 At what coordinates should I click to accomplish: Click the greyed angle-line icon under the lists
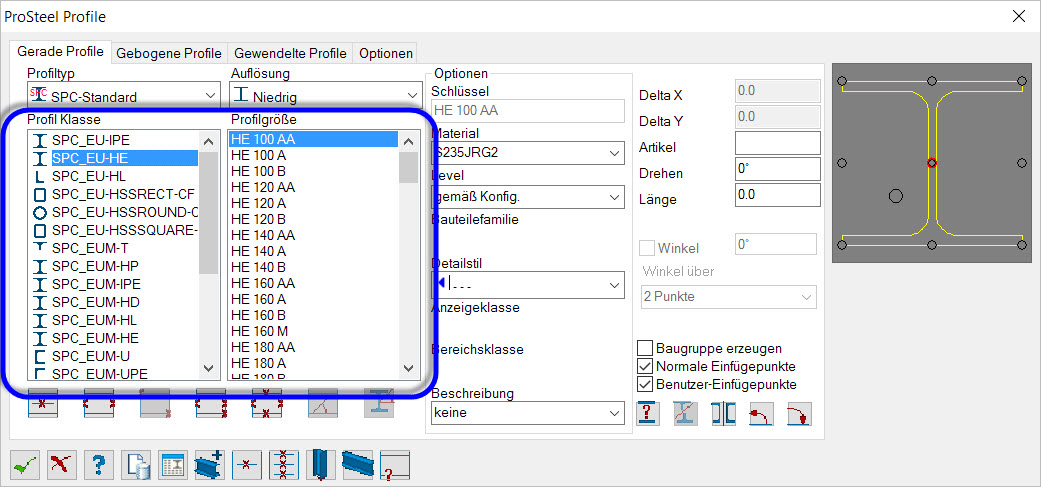pos(323,404)
